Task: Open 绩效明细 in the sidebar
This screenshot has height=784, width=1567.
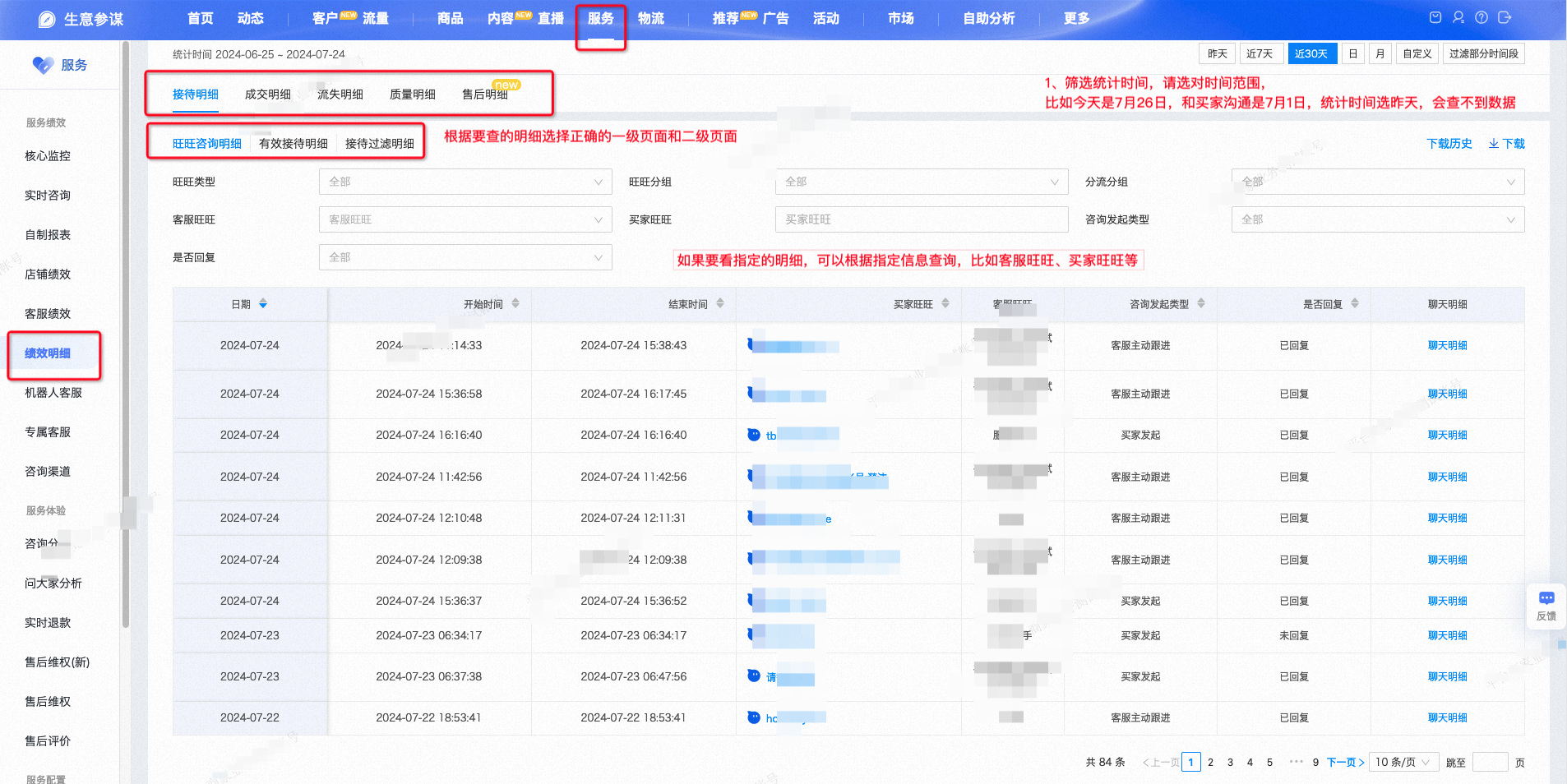Action: coord(48,353)
